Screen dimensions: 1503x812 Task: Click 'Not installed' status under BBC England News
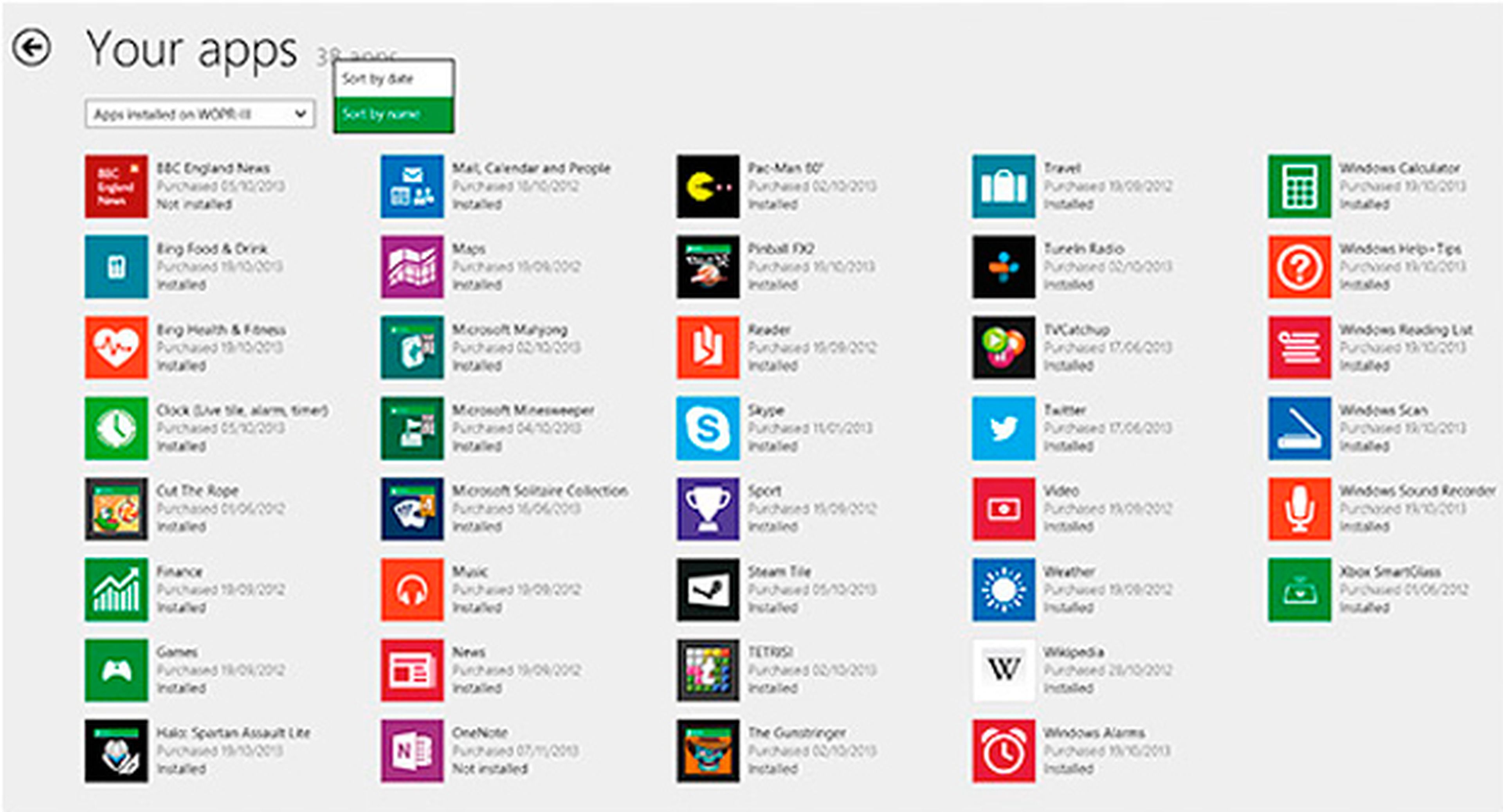194,205
